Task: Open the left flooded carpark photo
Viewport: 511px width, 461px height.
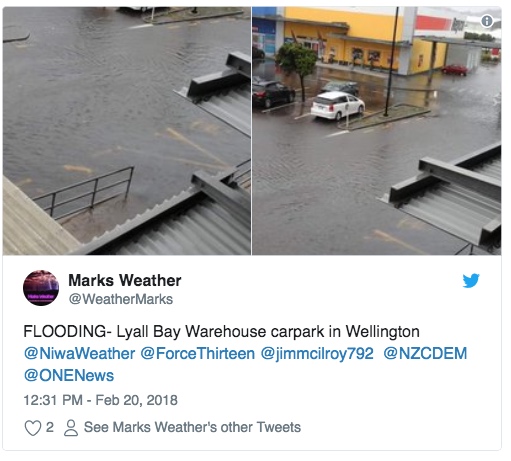Action: [x=127, y=131]
